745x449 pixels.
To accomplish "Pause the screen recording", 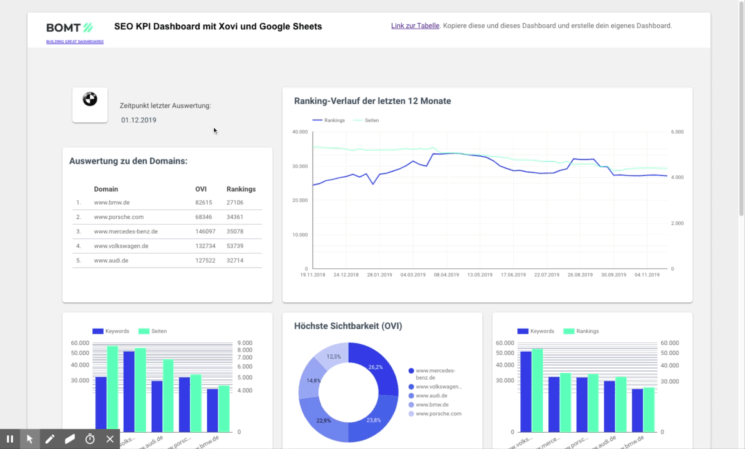I will point(10,439).
